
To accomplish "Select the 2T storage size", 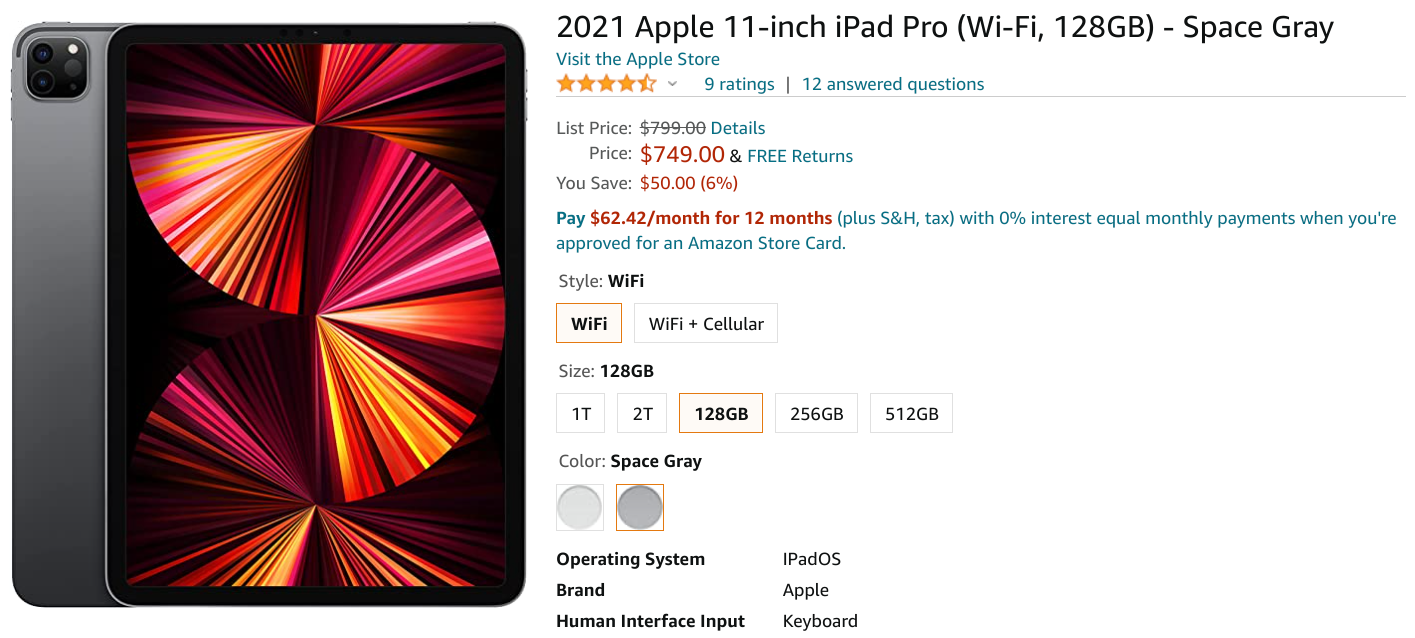I will [x=641, y=412].
